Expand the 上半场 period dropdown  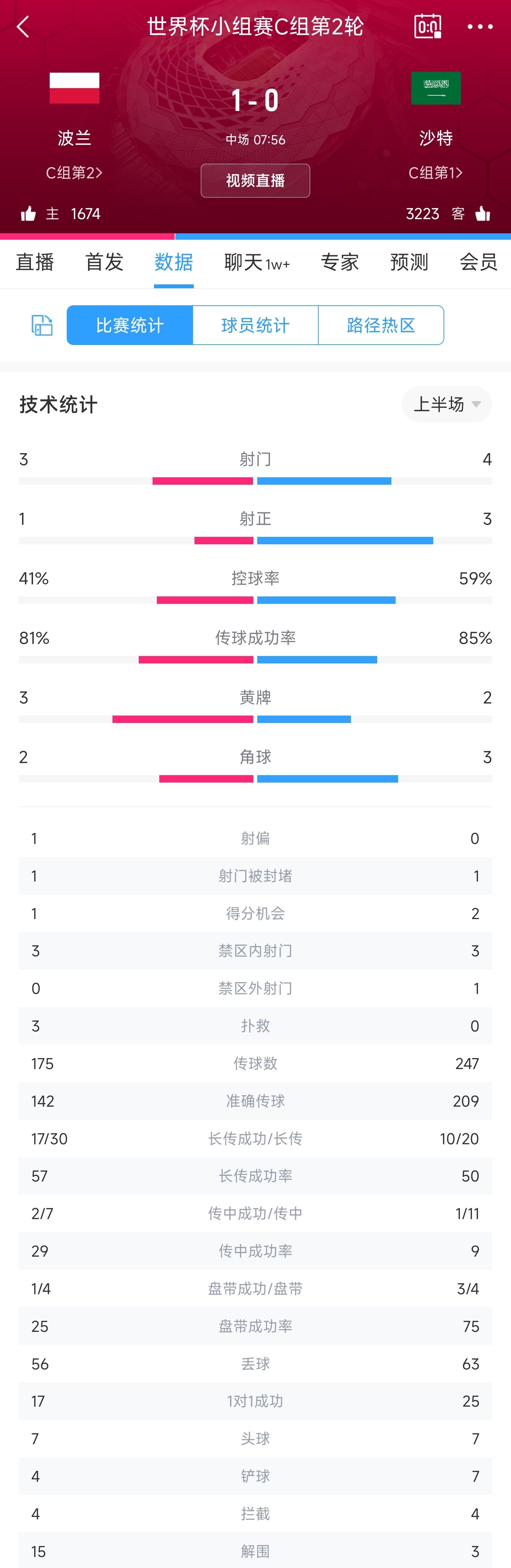[x=446, y=404]
